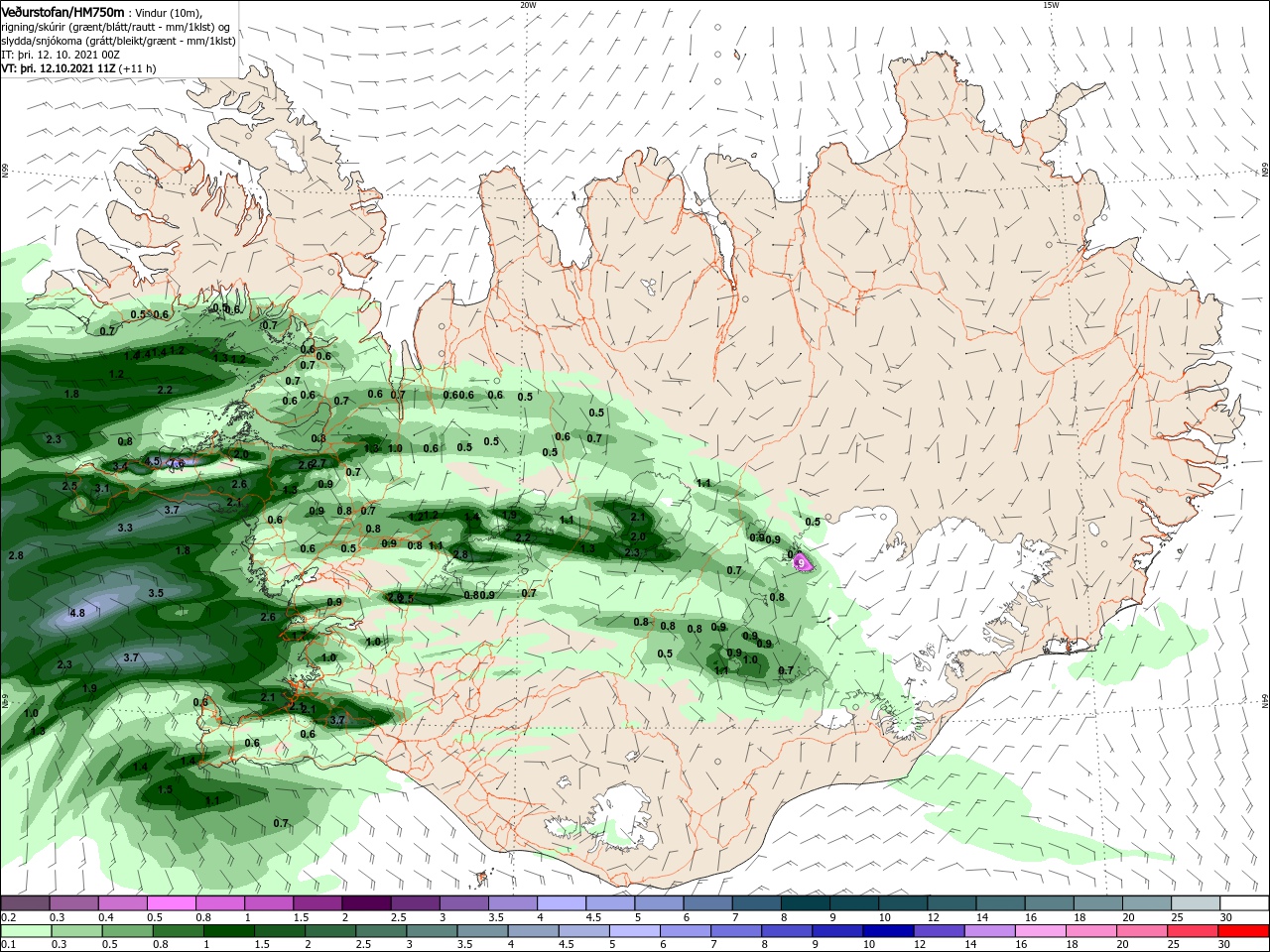Pick the dark teal 8 swatch in the upper legend row

click(805, 903)
